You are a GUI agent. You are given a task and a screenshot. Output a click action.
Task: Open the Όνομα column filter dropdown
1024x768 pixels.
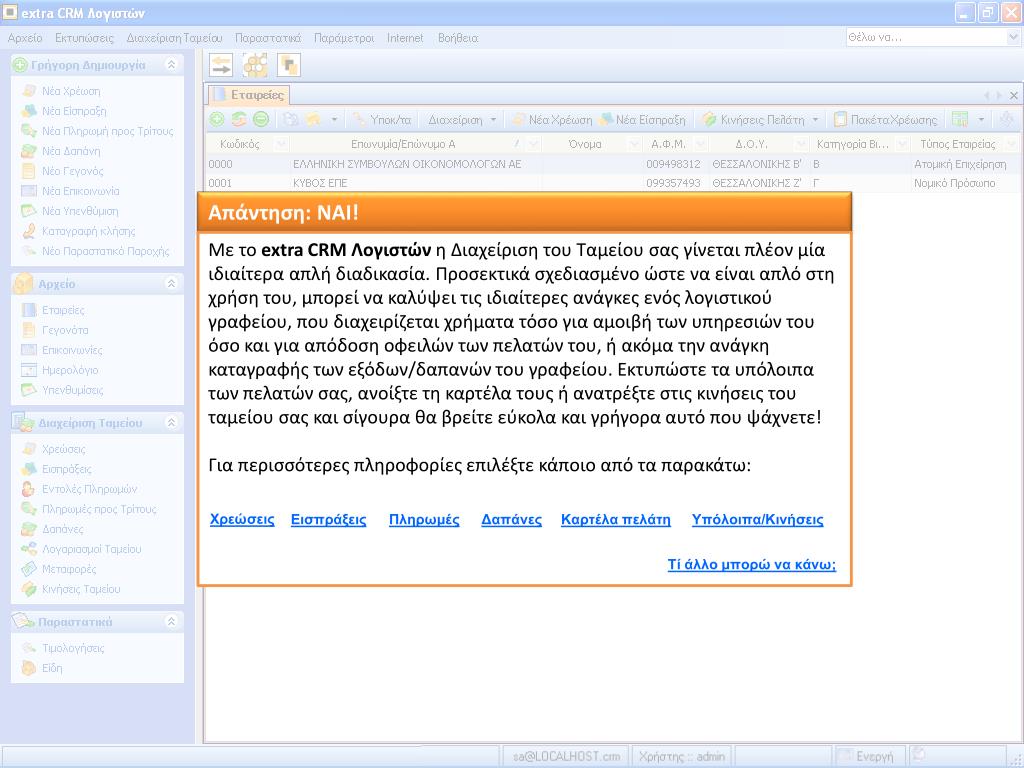click(633, 144)
